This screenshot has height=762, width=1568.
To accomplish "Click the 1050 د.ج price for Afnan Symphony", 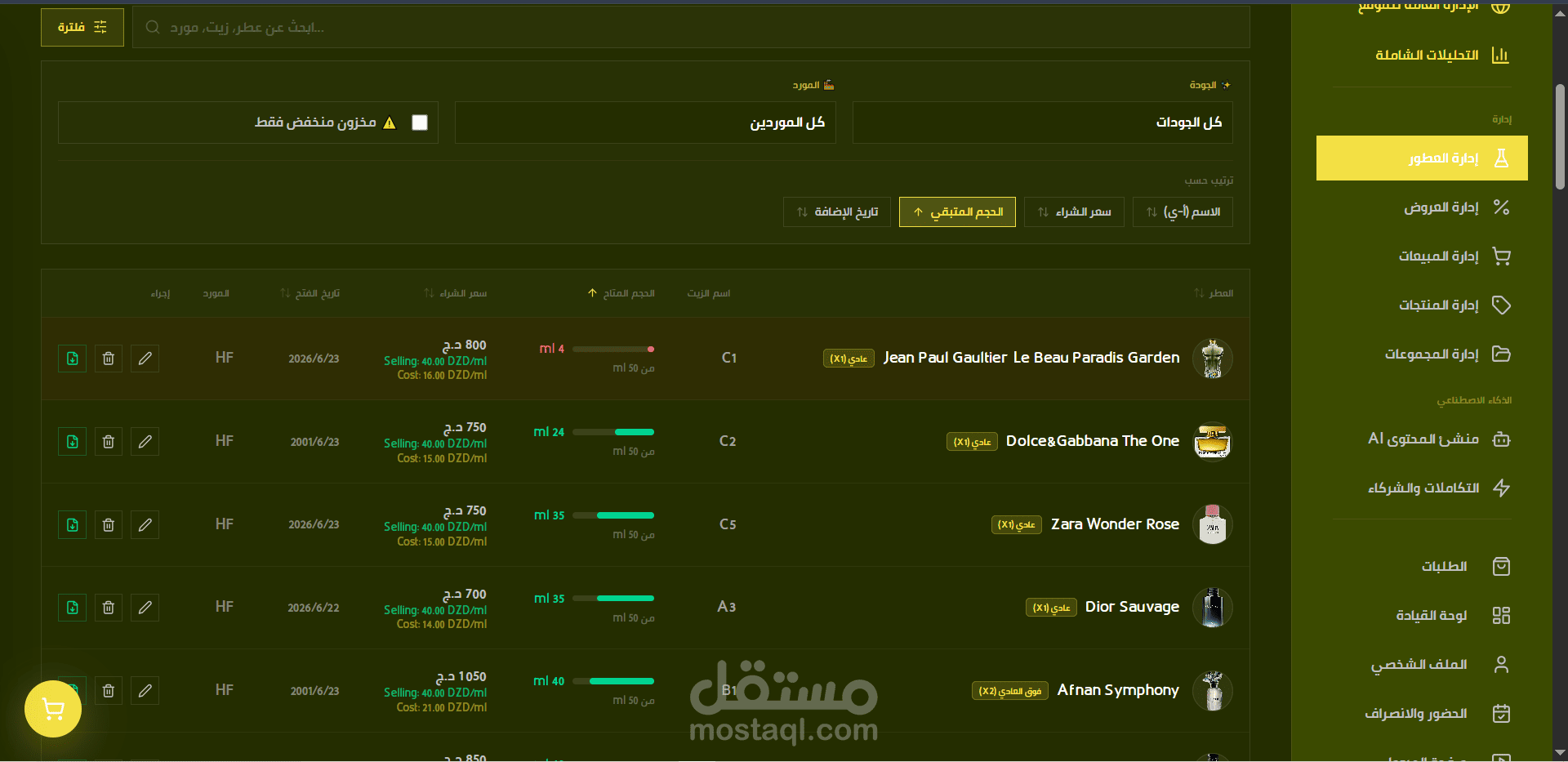I will tap(461, 677).
